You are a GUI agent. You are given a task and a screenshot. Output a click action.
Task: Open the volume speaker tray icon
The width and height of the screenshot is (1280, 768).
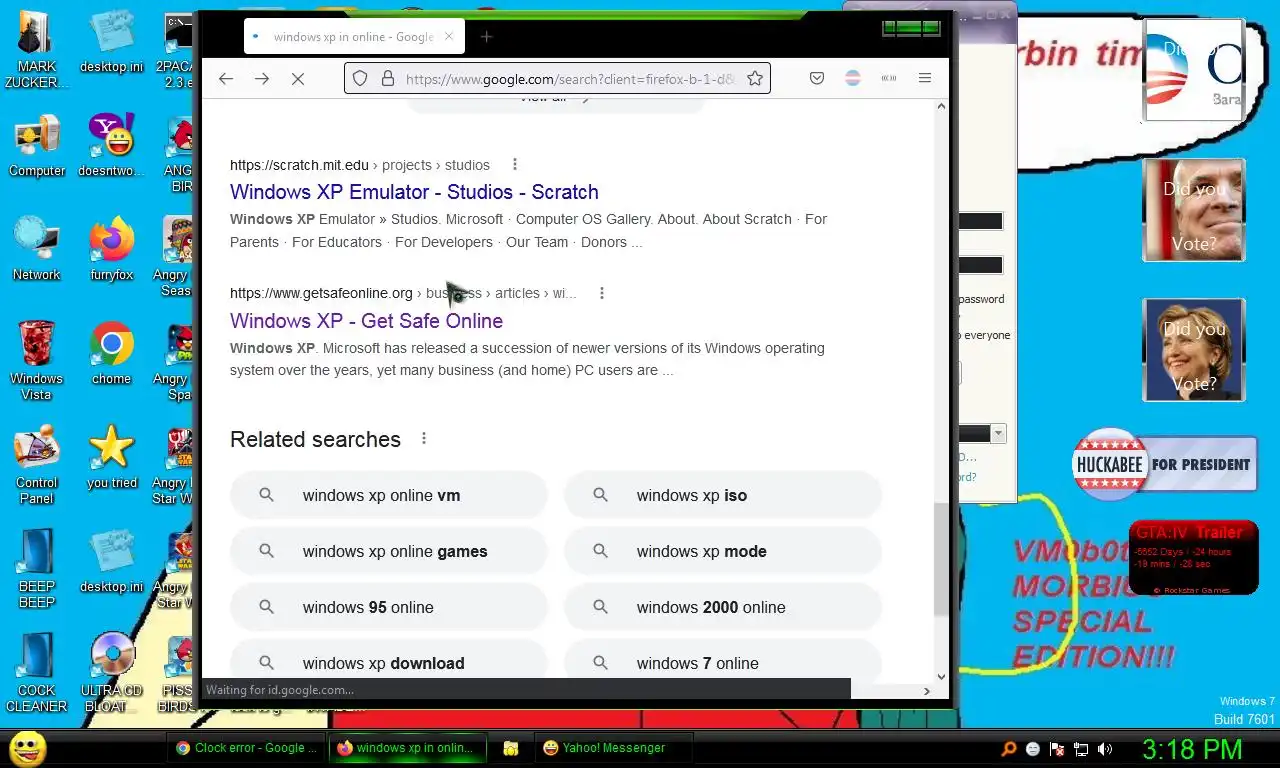tap(1105, 748)
